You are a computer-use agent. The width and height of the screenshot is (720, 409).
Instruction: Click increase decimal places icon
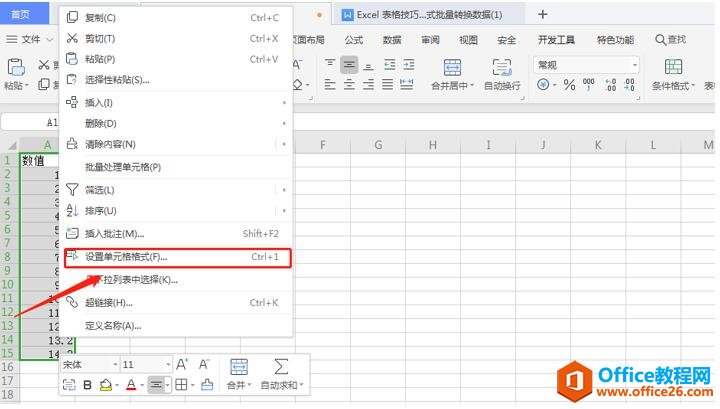pyautogui.click(x=610, y=84)
